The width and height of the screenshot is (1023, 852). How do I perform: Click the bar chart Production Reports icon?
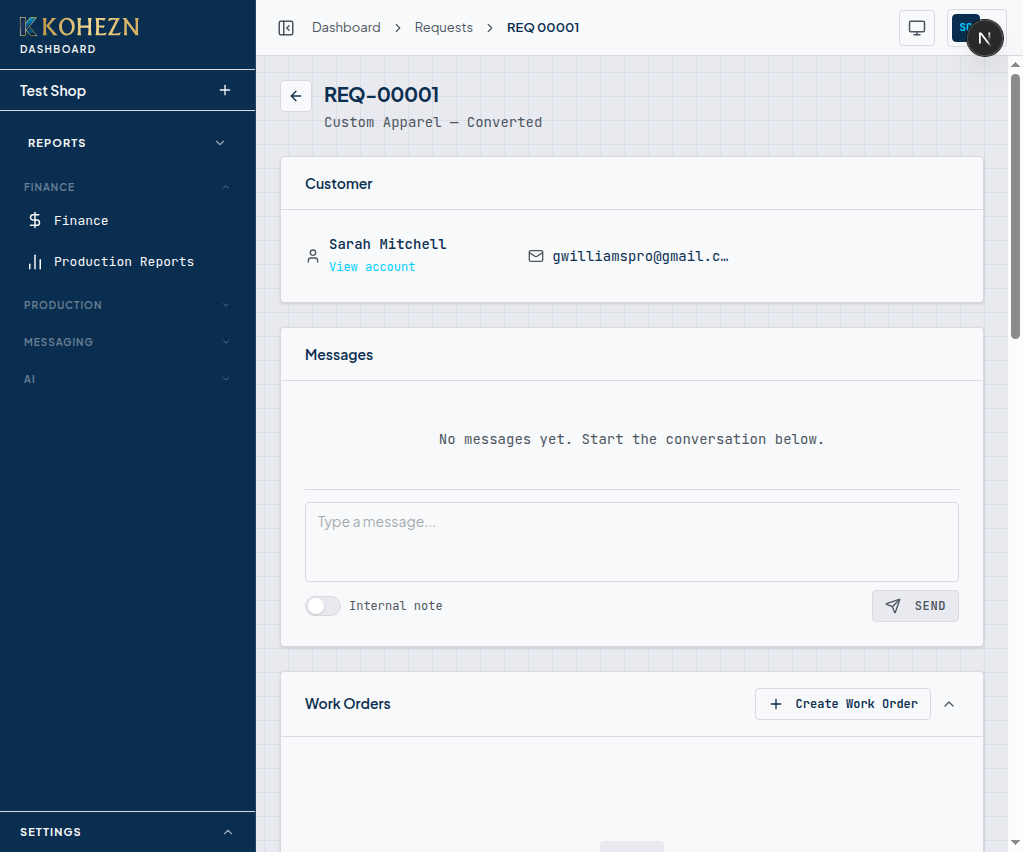click(35, 262)
